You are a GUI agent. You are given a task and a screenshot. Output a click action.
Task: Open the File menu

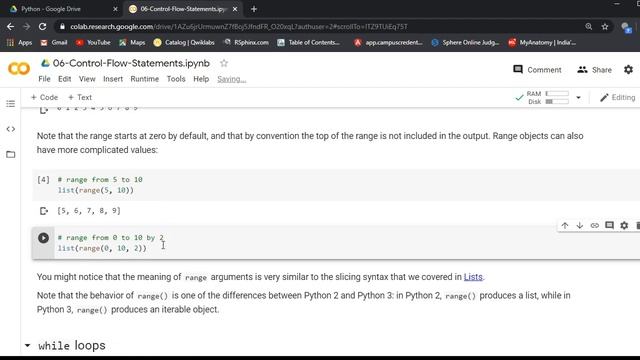44,79
